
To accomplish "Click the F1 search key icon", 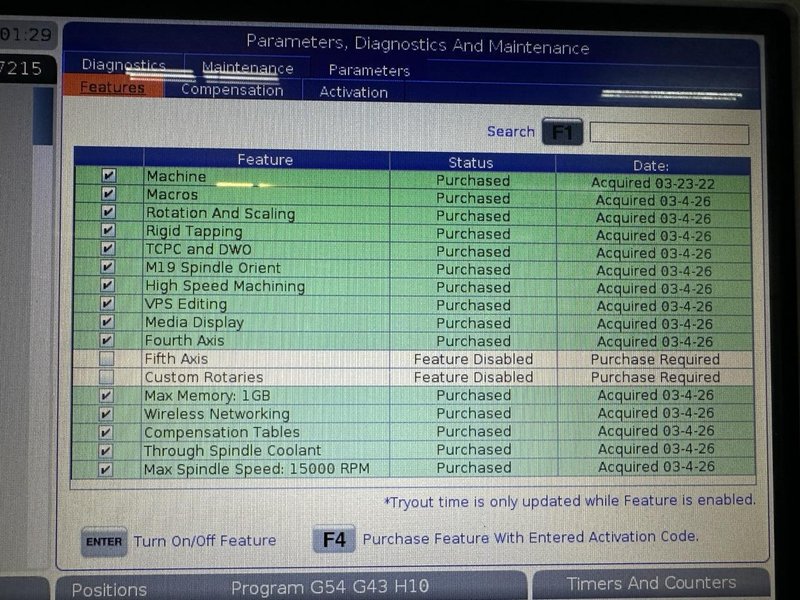I will tap(562, 132).
